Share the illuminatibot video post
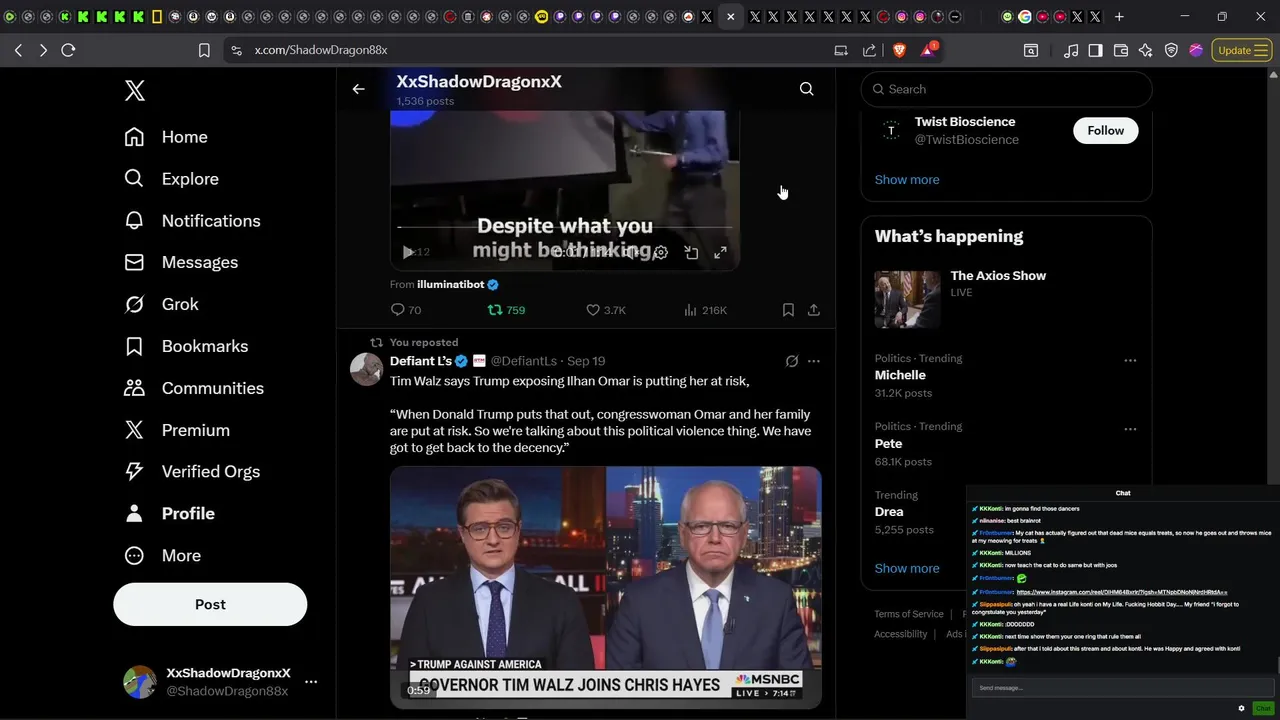The height and width of the screenshot is (720, 1280). 814,310
